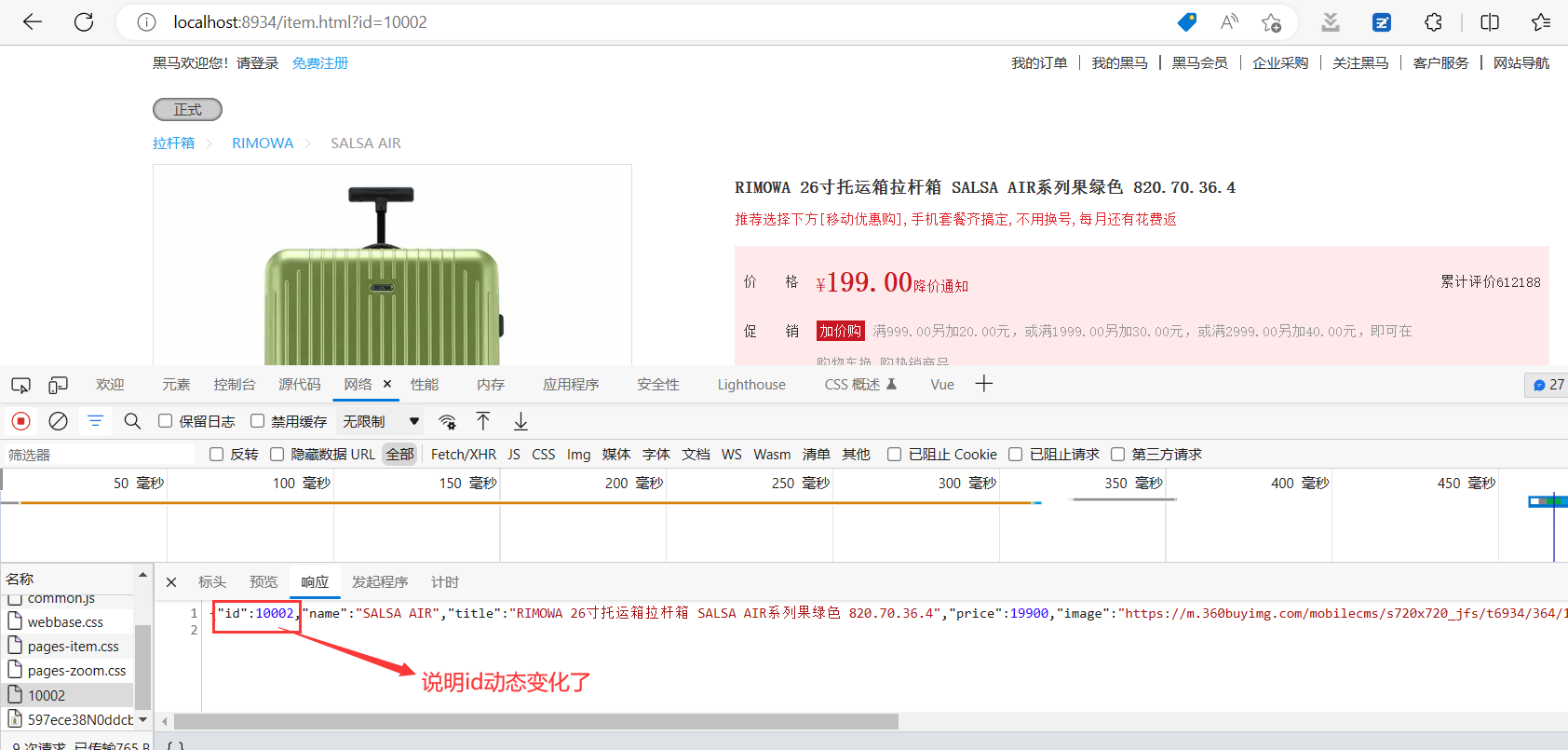
Task: Open the 无限制 throttling dropdown
Action: point(381,421)
